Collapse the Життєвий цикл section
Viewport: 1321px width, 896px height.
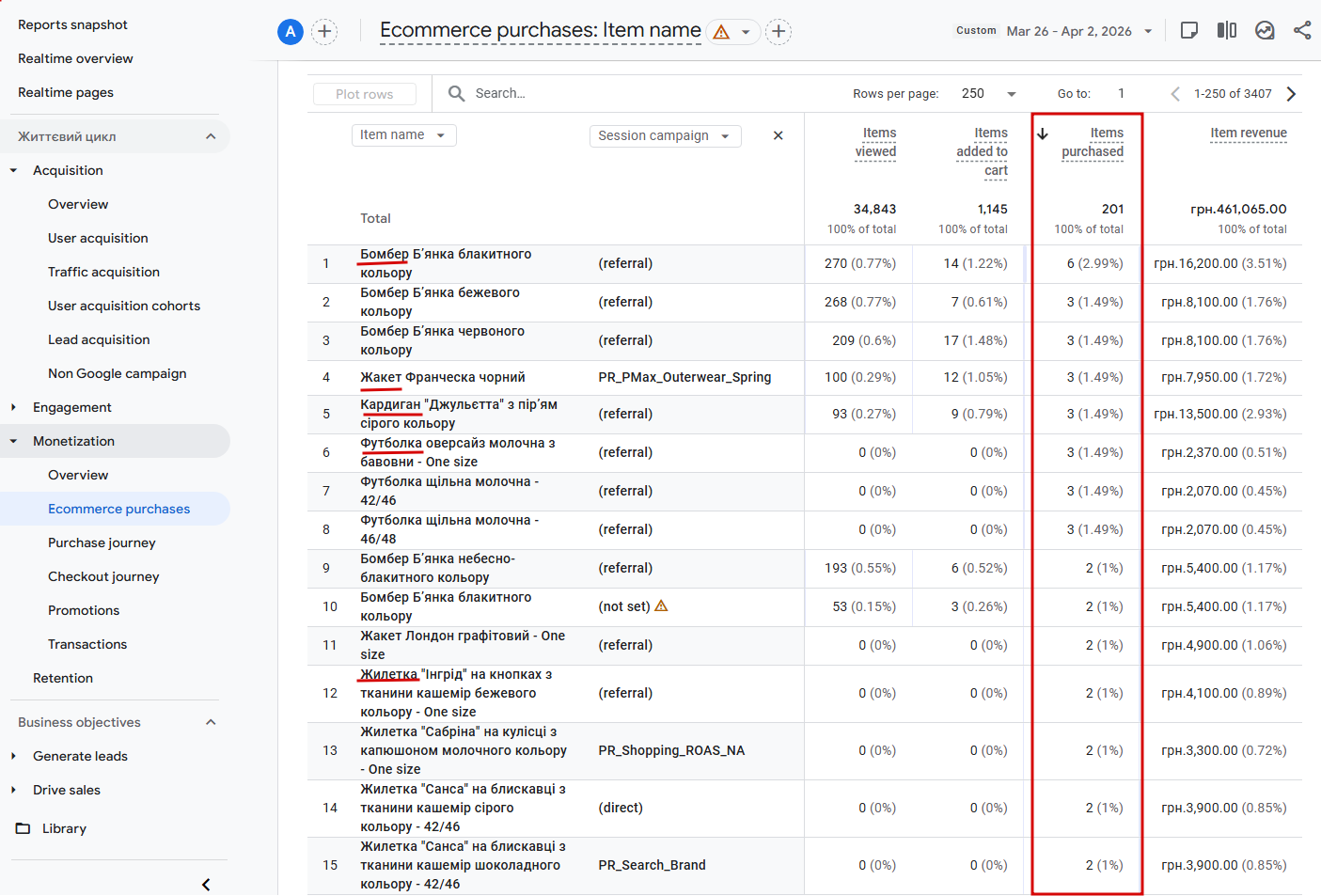click(x=211, y=136)
